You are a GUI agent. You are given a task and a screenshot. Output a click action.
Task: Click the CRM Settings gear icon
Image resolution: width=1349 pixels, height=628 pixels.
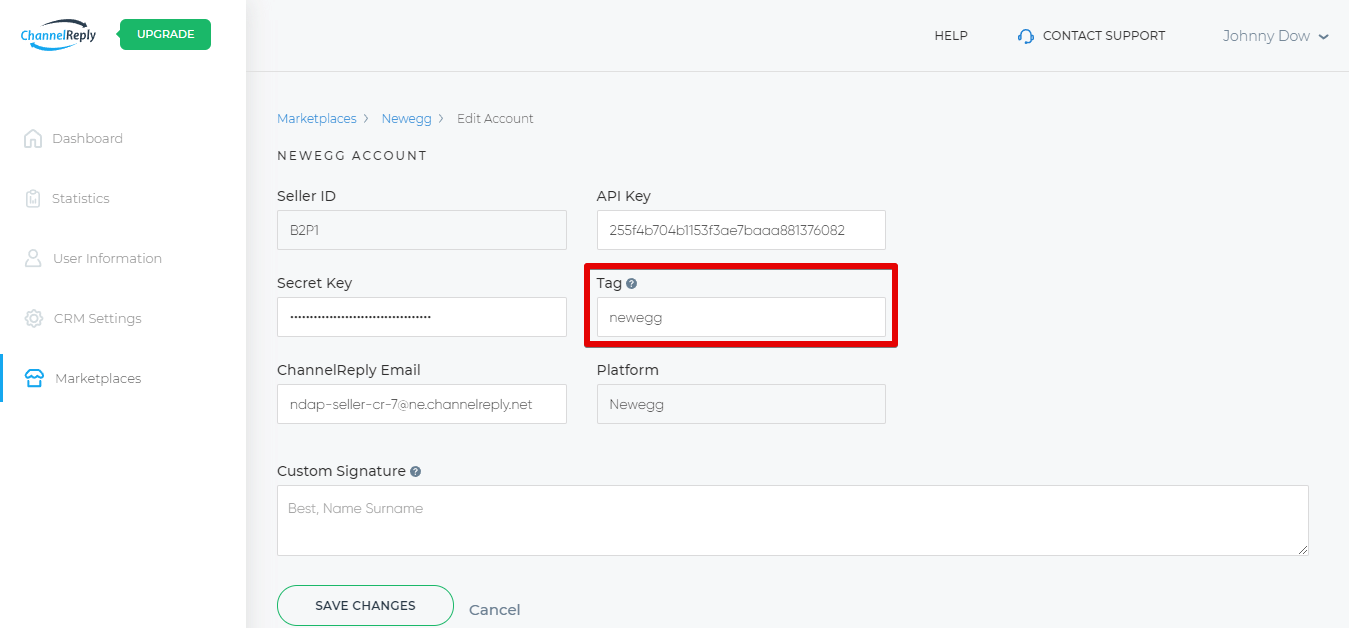[34, 318]
